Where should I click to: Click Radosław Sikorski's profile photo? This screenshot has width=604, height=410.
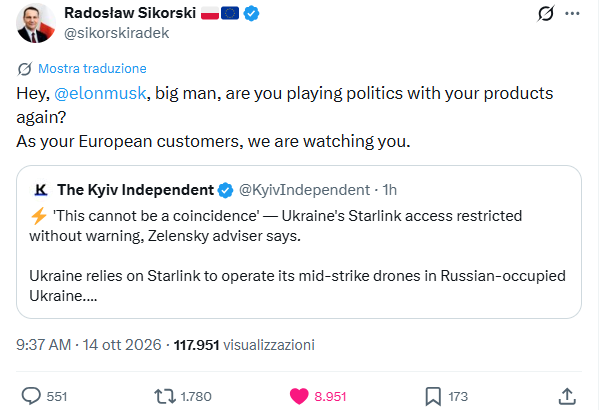coord(35,23)
